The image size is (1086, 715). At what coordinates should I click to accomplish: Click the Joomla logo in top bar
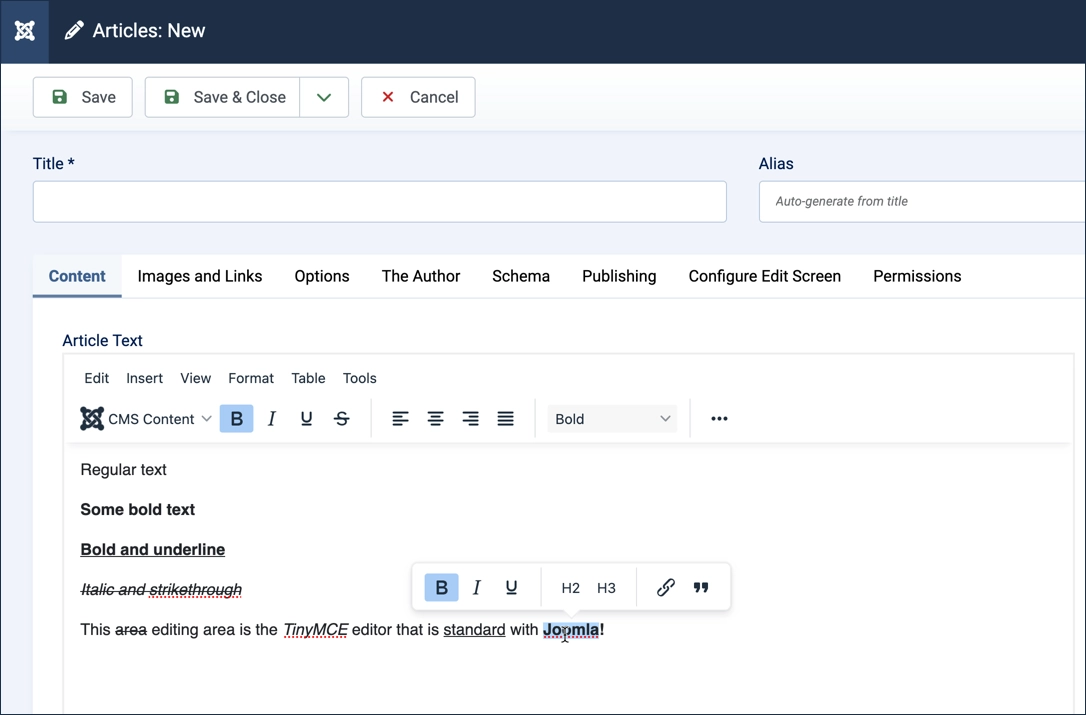24,30
